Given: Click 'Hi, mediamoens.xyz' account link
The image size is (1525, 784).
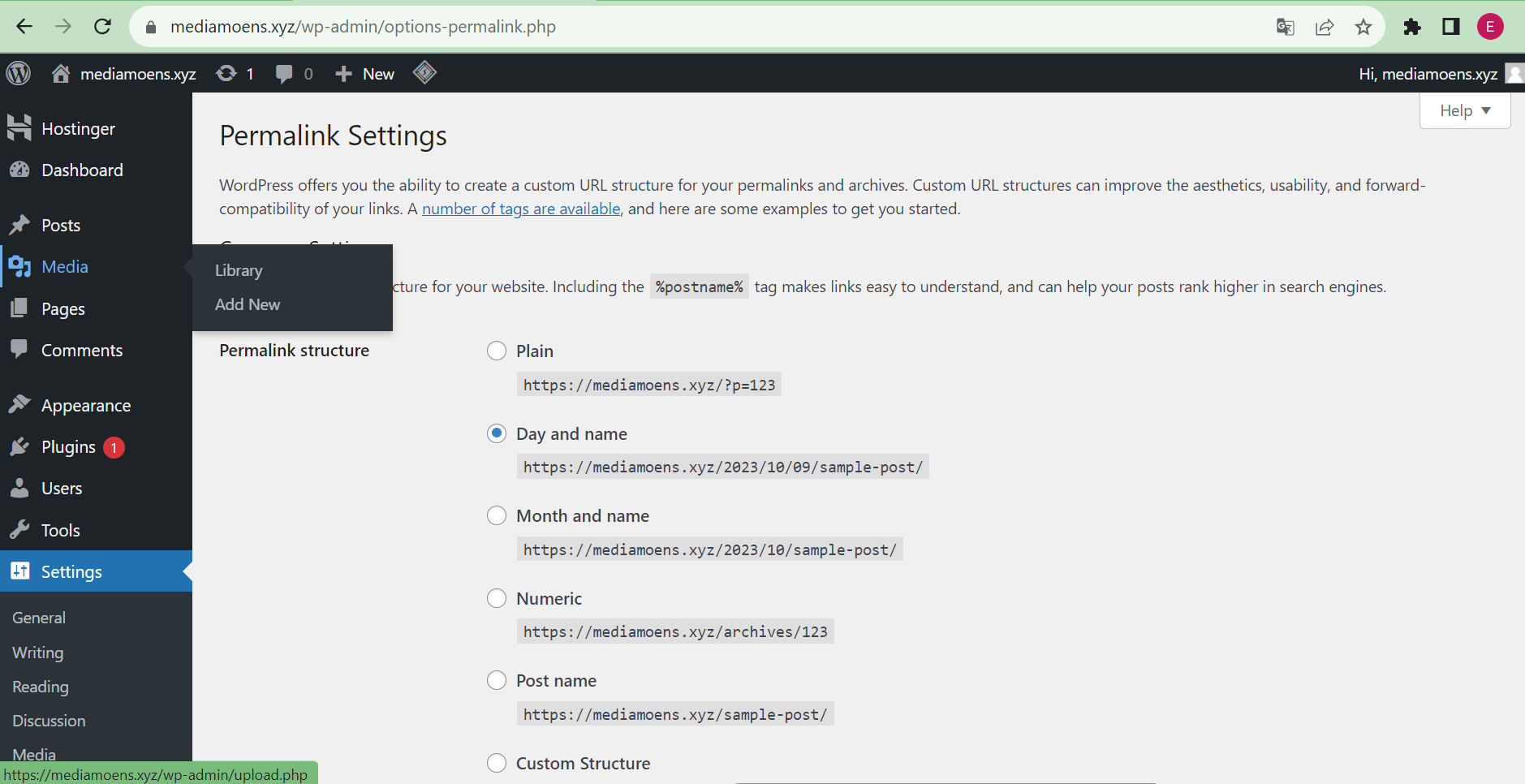Looking at the screenshot, I should (1428, 74).
